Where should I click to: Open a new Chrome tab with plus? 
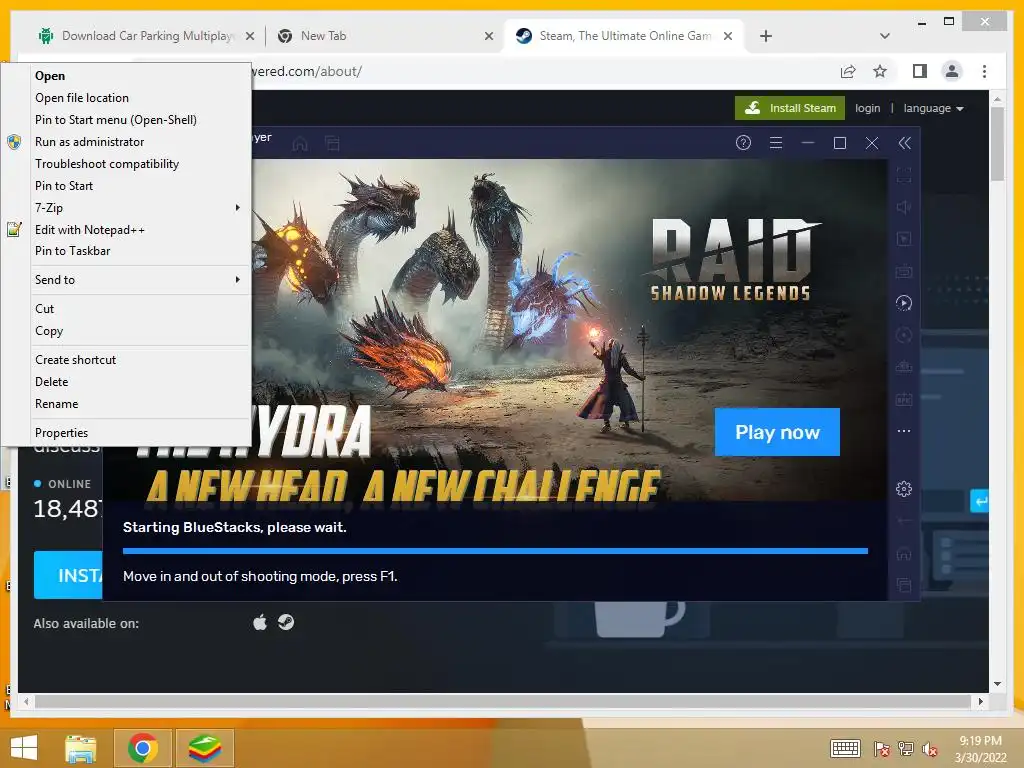click(766, 36)
